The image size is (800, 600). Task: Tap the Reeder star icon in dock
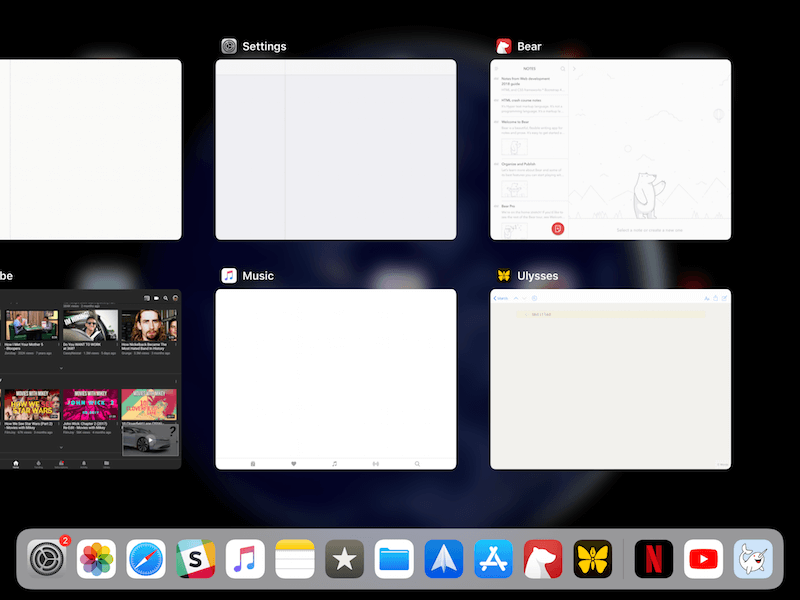[x=345, y=560]
